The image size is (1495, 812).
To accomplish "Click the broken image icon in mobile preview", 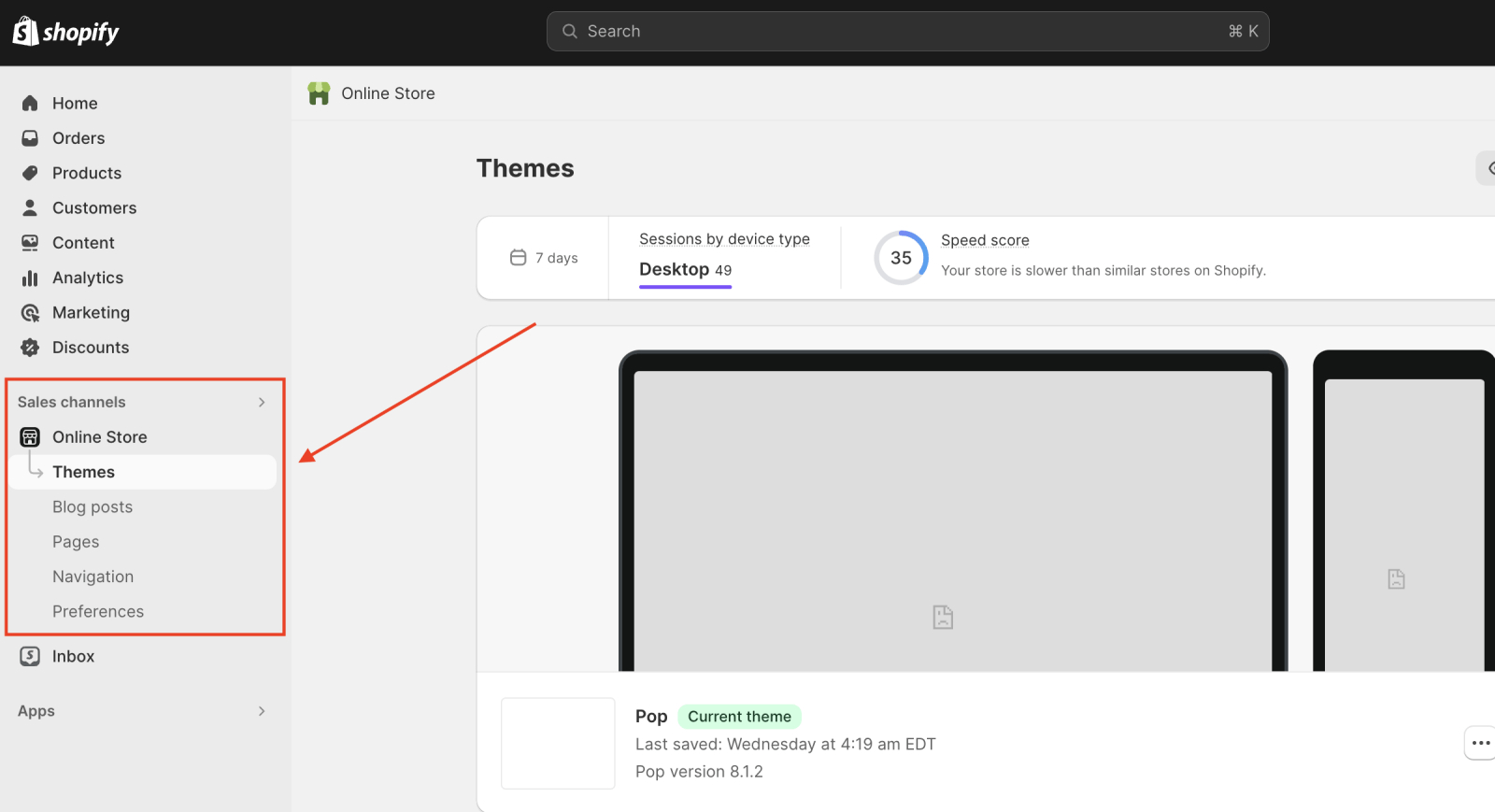I will 1396,578.
